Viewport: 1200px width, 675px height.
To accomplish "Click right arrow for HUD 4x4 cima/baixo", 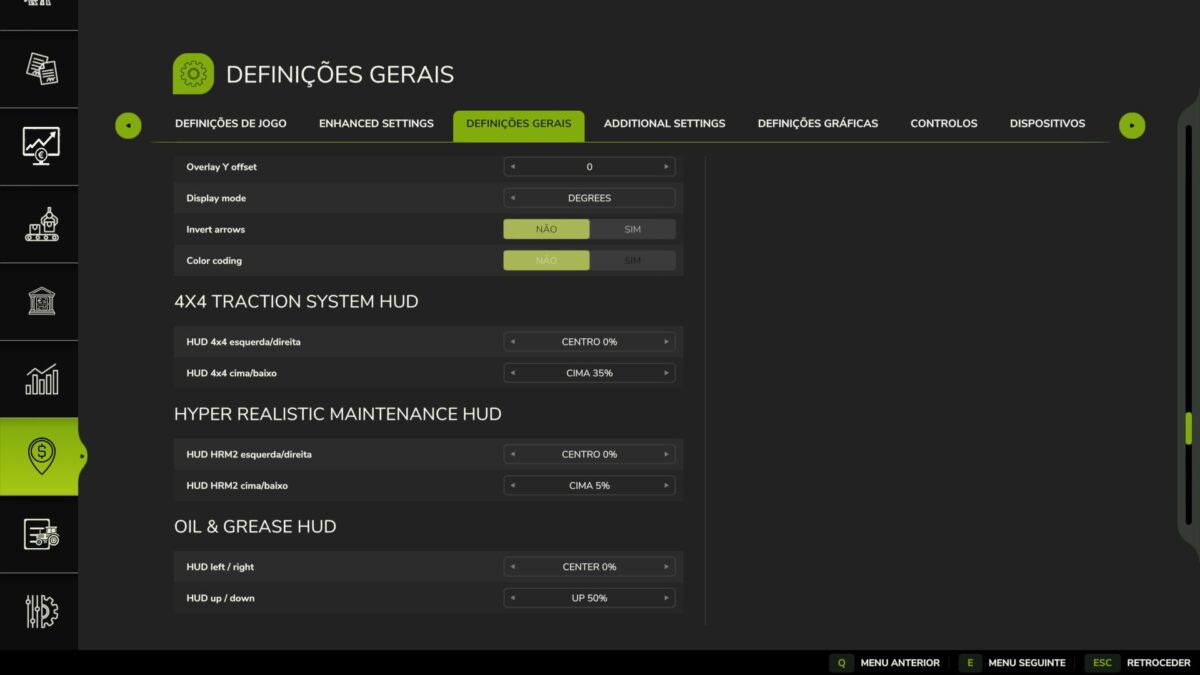I will [666, 373].
